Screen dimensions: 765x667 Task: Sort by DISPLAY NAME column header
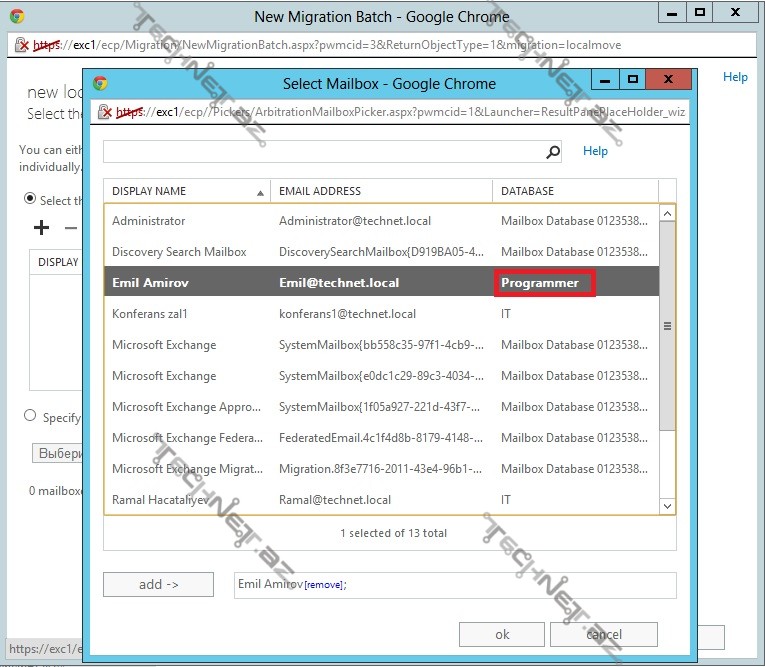click(x=186, y=191)
